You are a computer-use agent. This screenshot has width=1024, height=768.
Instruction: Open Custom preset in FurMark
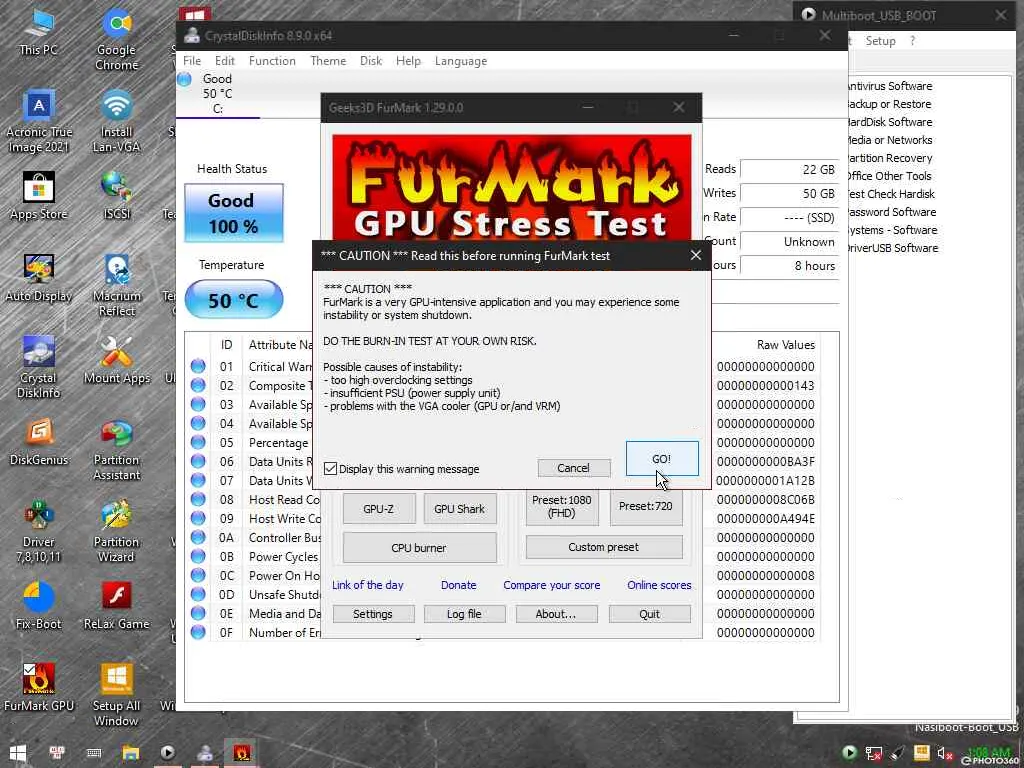(604, 547)
